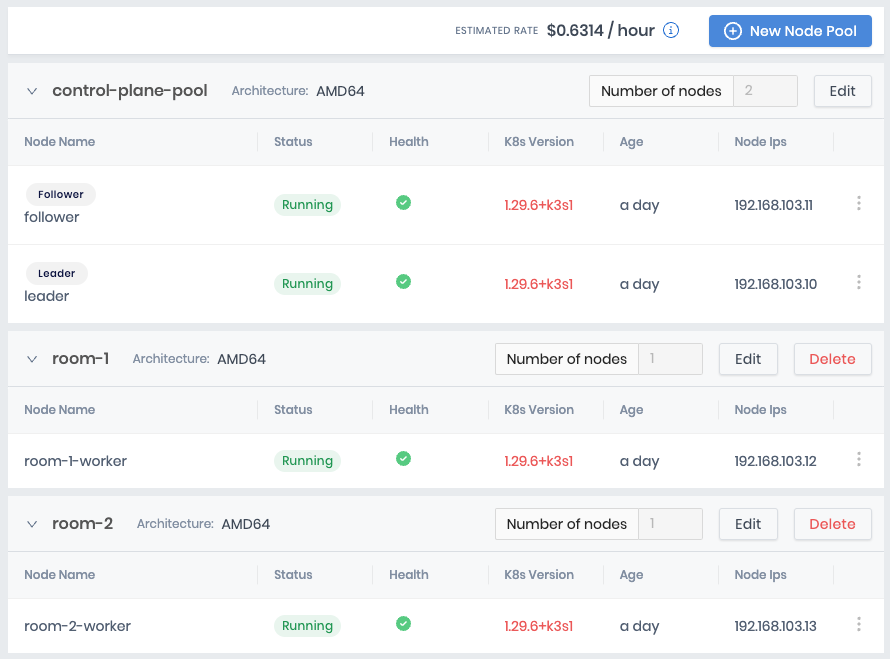This screenshot has width=890, height=659.
Task: Collapse the room-2 pool section
Action: point(32,524)
